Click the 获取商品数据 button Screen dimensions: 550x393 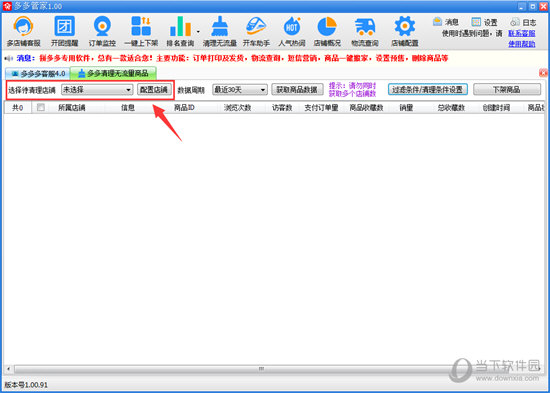[x=297, y=90]
